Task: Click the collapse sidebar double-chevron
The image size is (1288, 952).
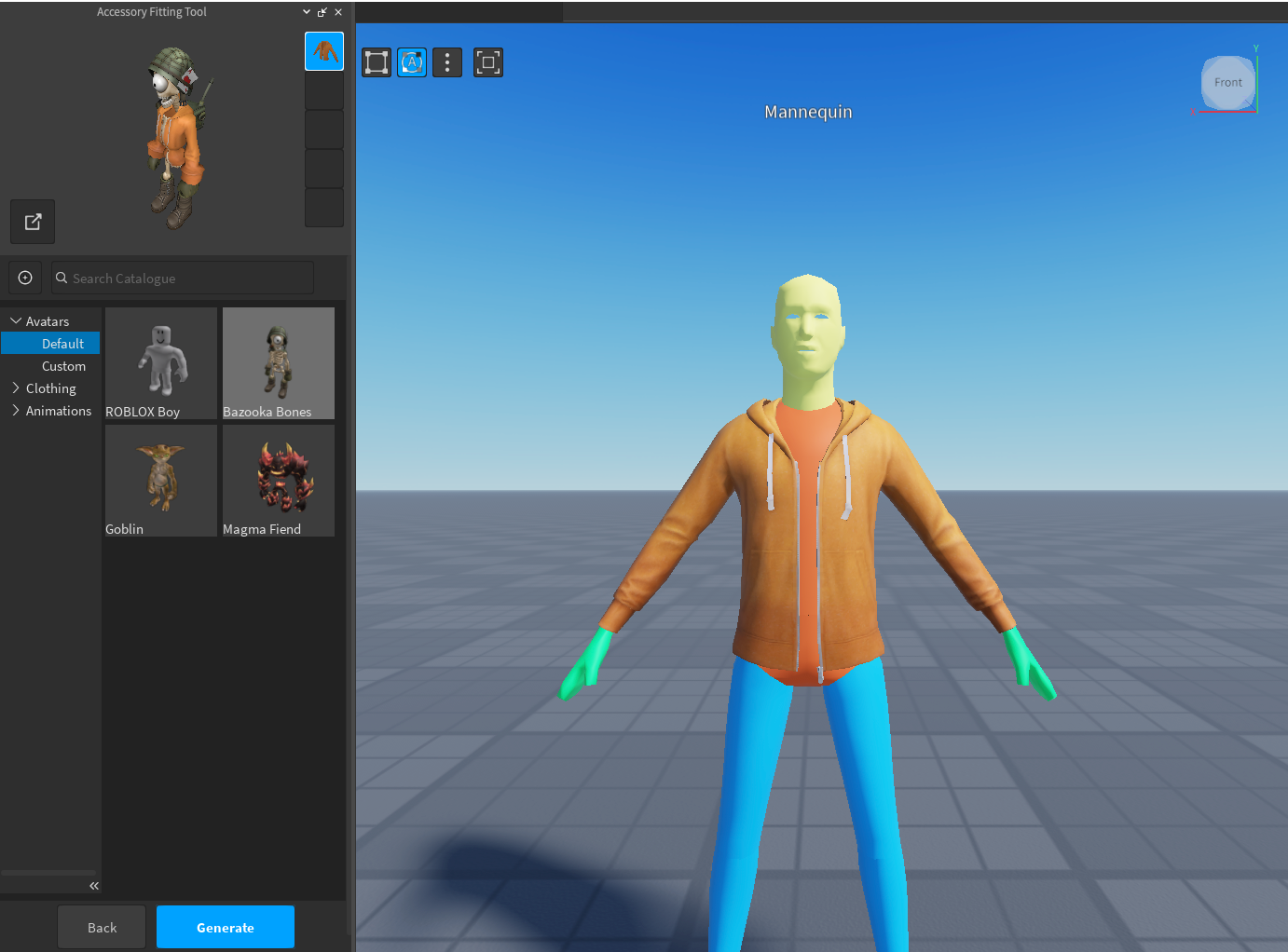Action: (x=94, y=886)
